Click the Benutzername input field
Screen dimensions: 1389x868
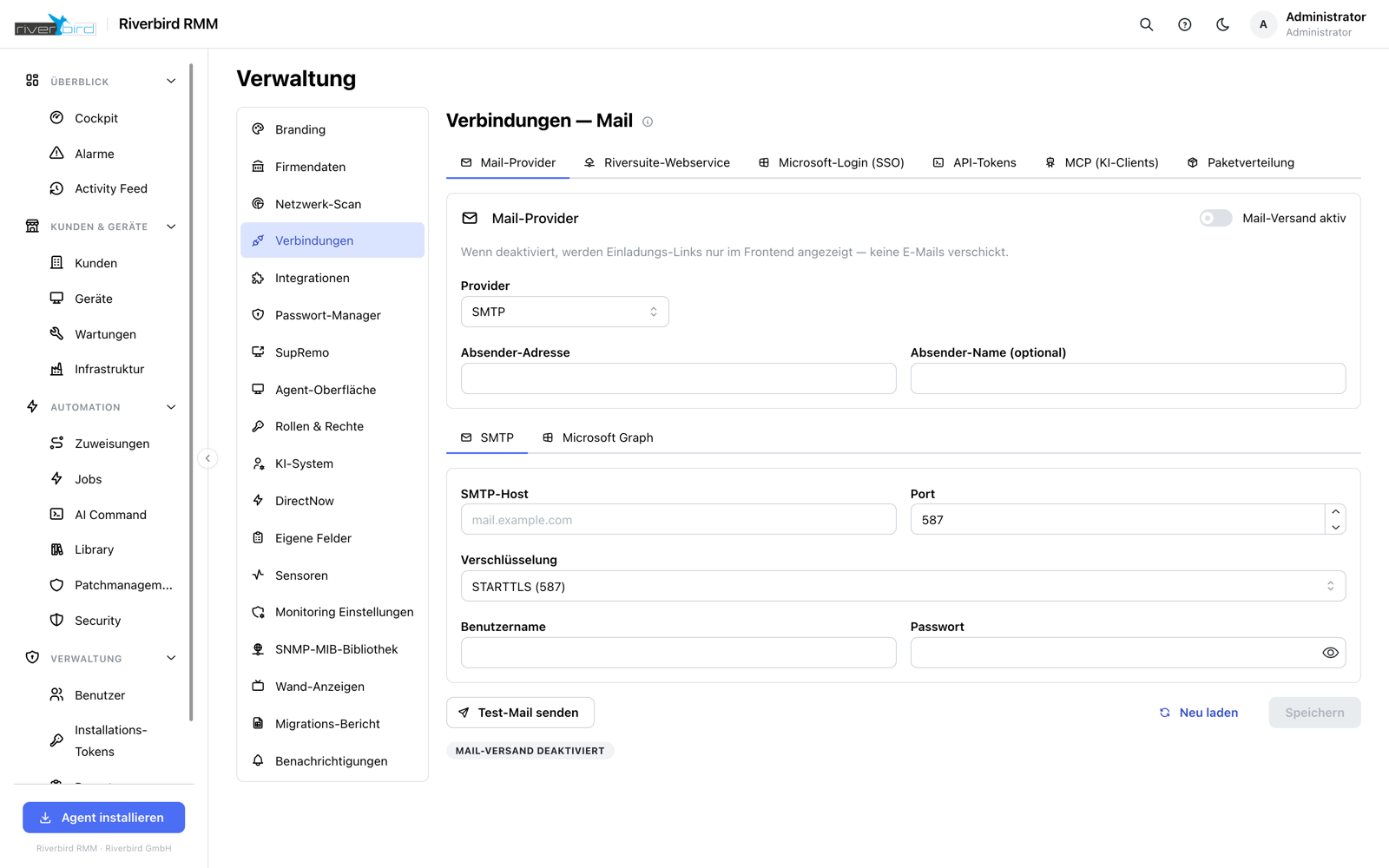678,653
